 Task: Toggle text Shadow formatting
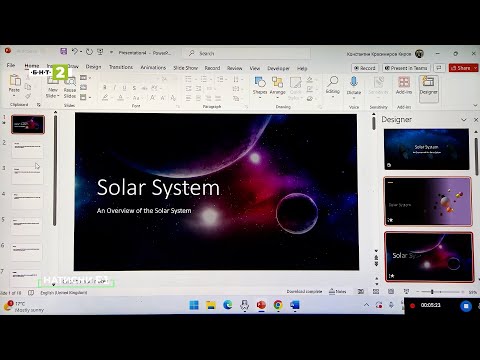[134, 88]
